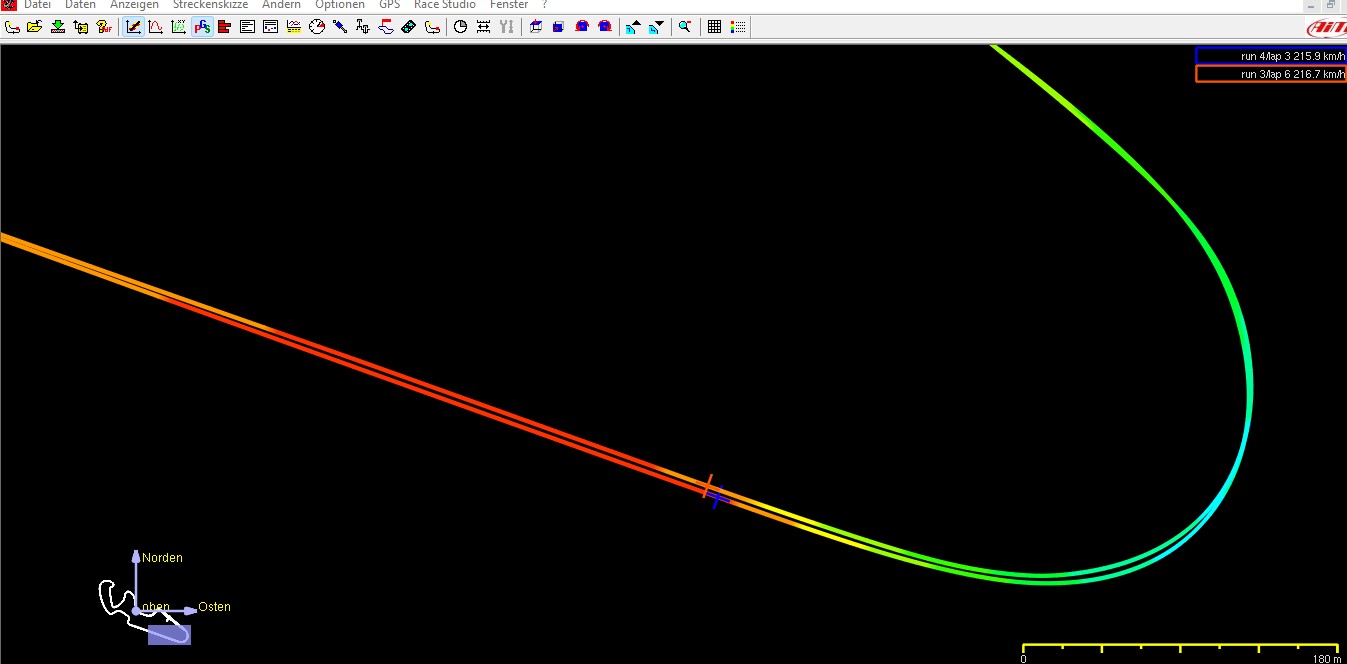1347x664 pixels.
Task: Click the gauge dial toolbar icon
Action: (x=317, y=27)
